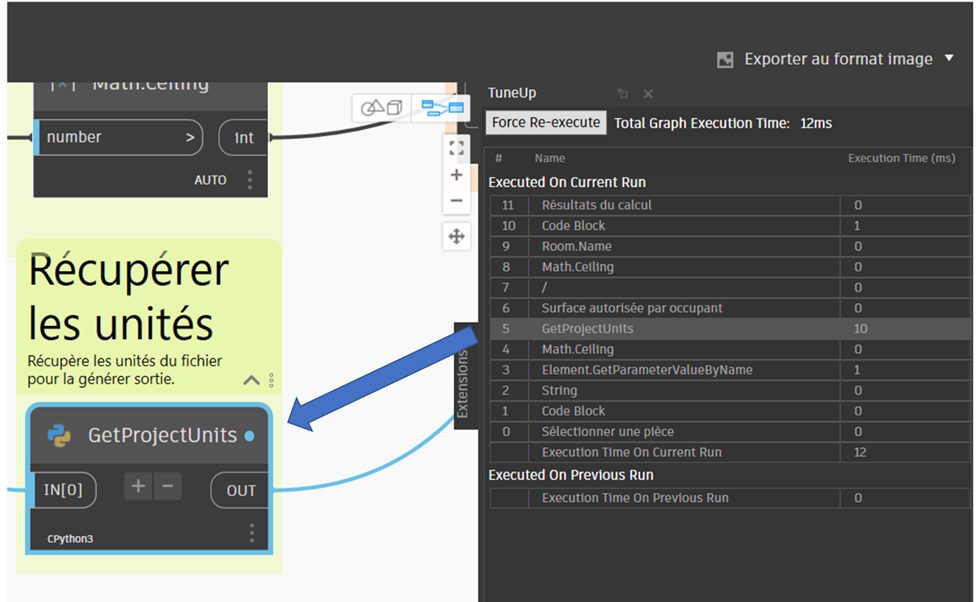Image resolution: width=980 pixels, height=602 pixels.
Task: Click the Zoom to fit icon
Action: click(x=456, y=148)
